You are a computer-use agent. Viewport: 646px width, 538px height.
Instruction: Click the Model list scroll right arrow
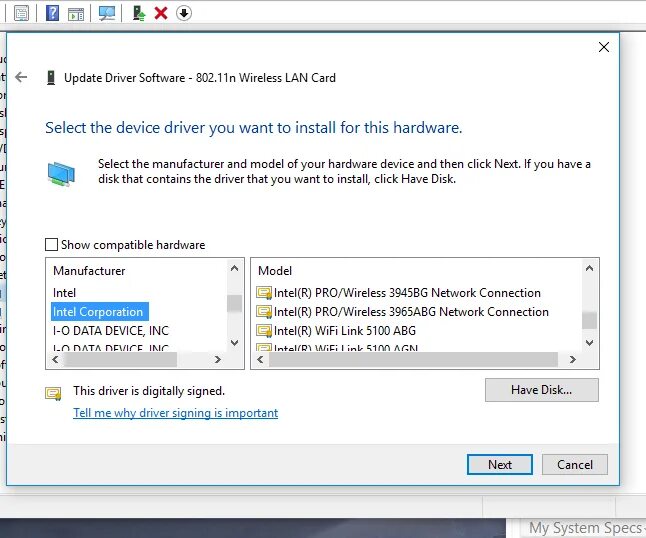573,360
